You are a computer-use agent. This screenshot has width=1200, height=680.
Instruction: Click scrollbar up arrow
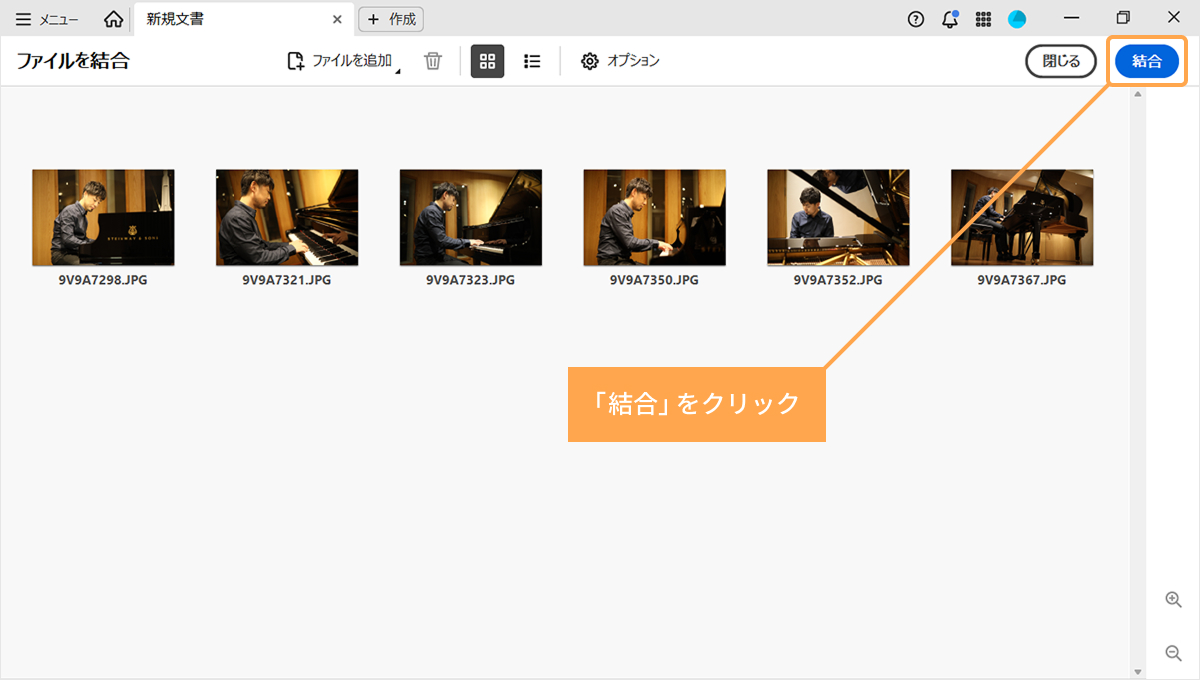click(x=1137, y=94)
